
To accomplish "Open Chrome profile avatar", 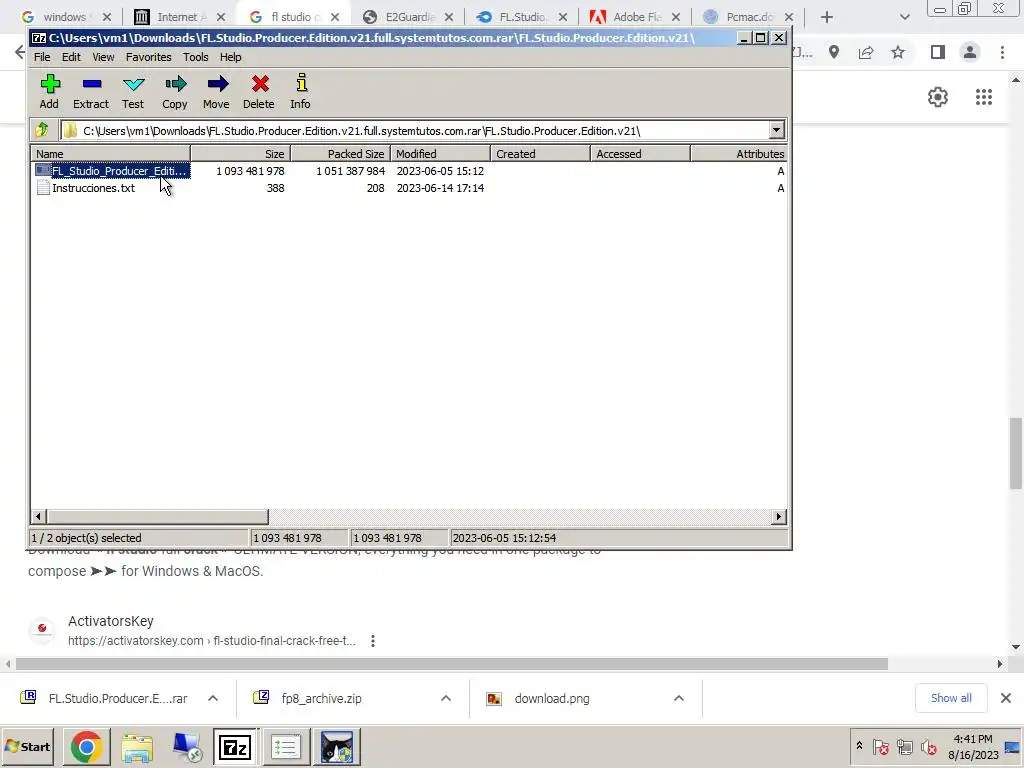I will click(970, 52).
